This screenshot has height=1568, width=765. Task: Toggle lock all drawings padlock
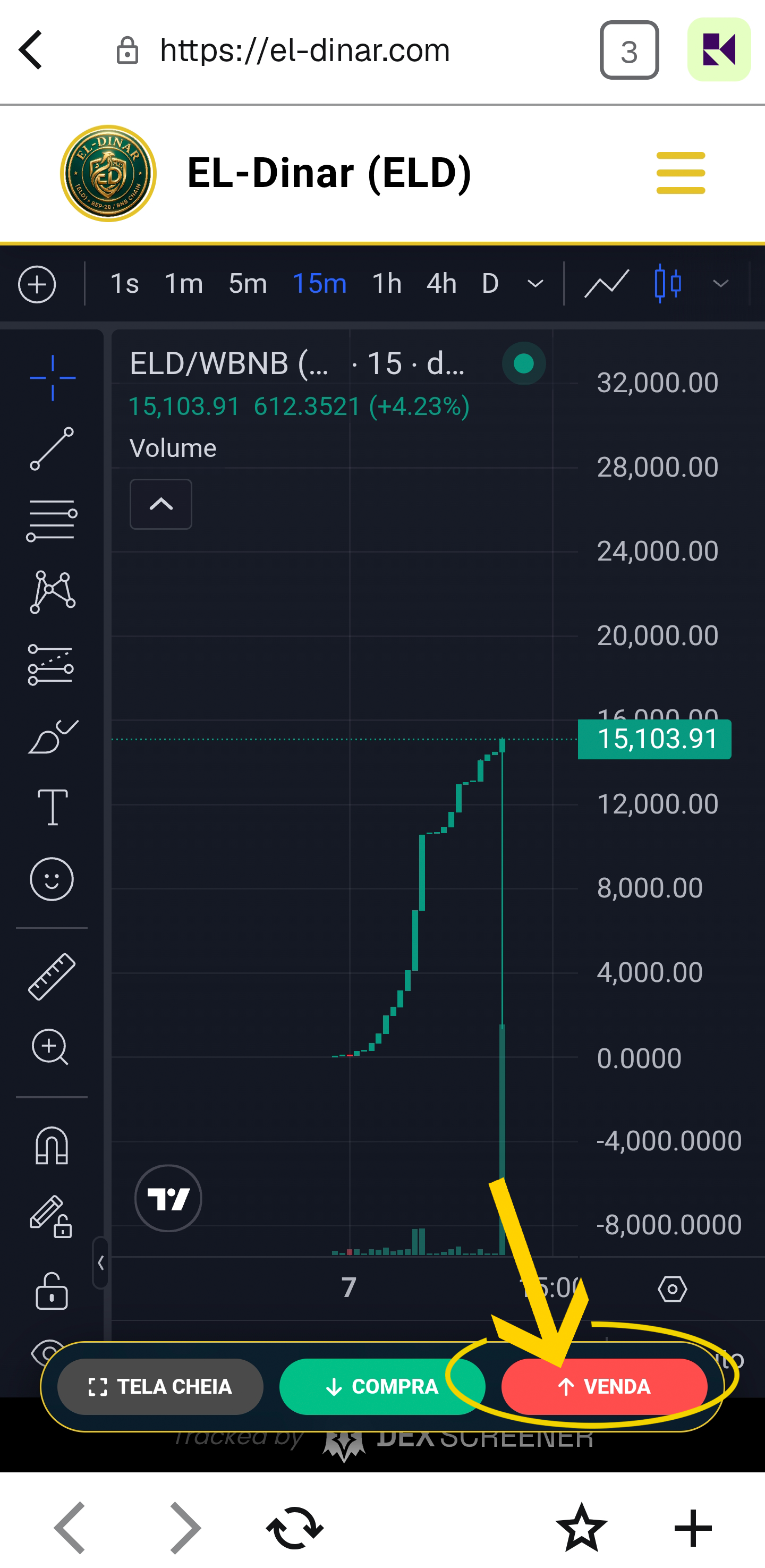53,1291
